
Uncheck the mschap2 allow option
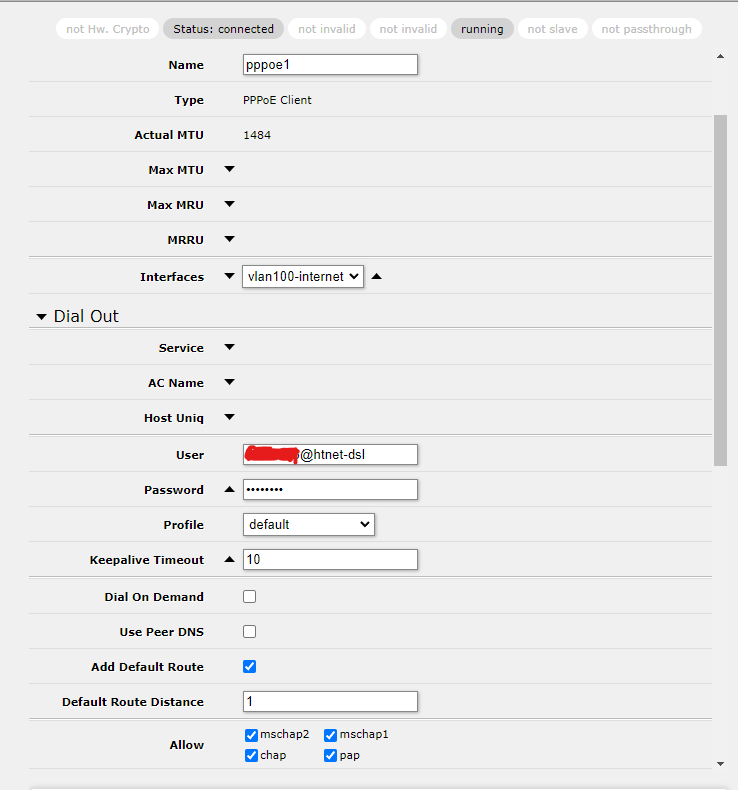tap(251, 735)
